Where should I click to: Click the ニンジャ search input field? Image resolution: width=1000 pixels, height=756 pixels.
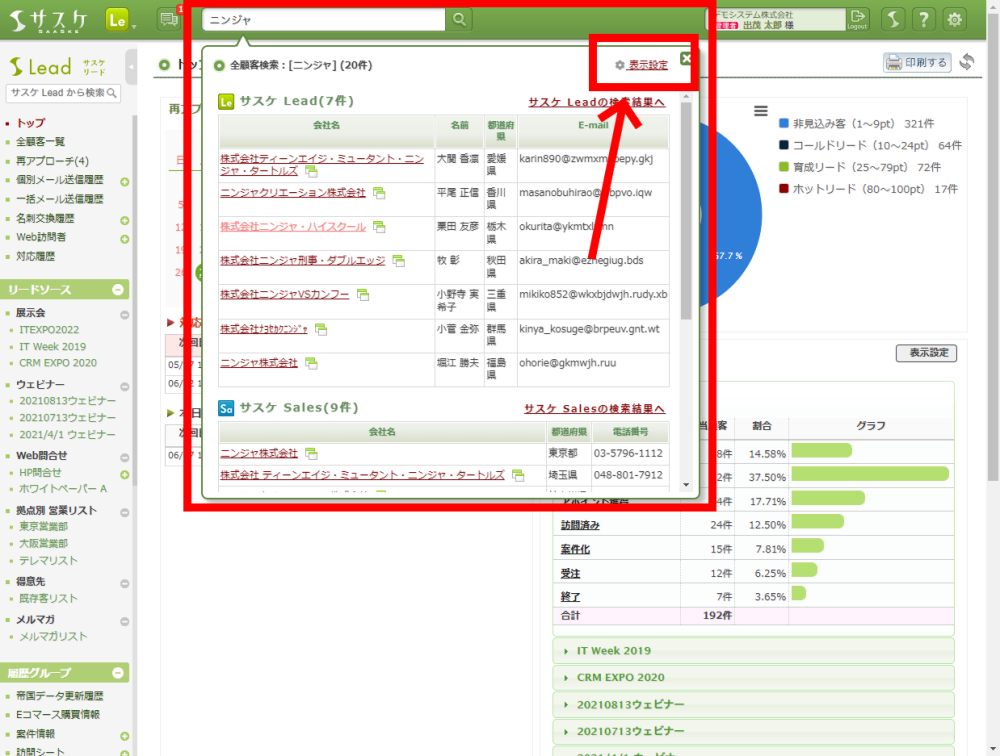[322, 19]
